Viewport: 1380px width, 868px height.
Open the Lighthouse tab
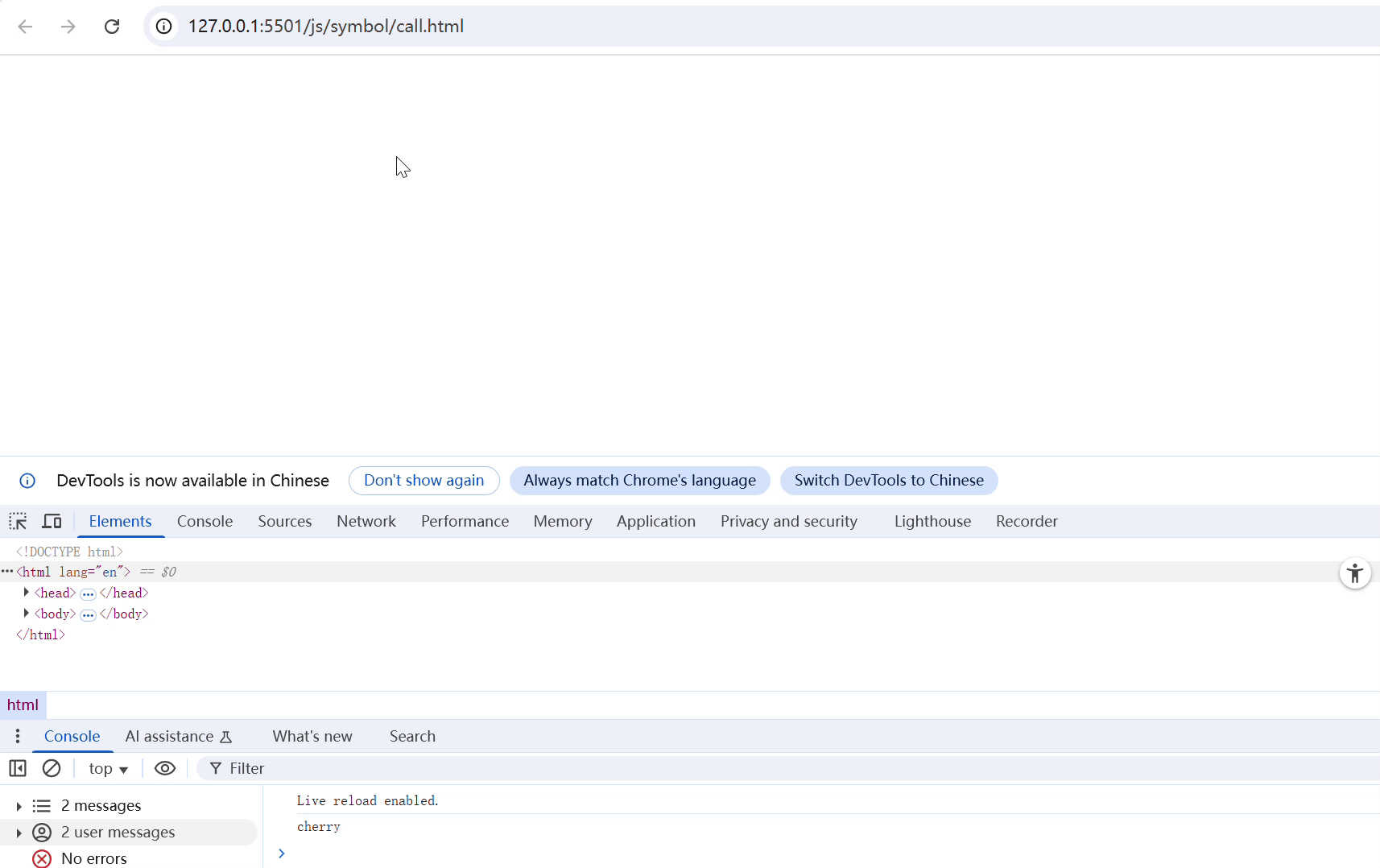pos(933,522)
